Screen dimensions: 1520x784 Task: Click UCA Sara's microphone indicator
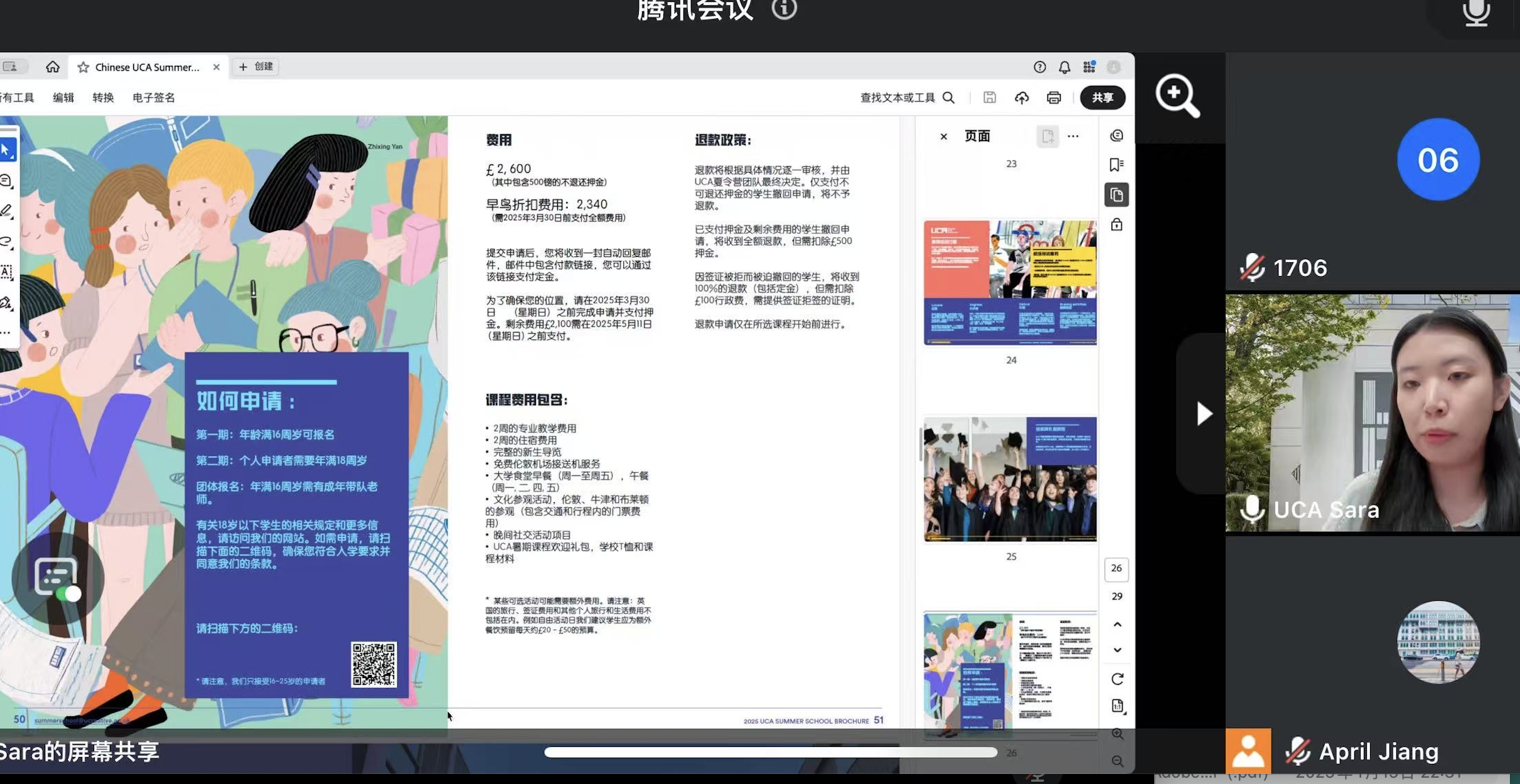[x=1252, y=509]
